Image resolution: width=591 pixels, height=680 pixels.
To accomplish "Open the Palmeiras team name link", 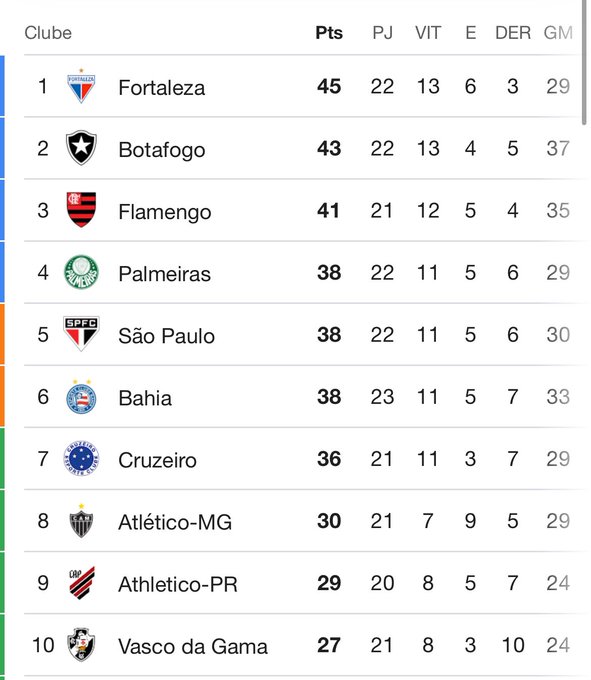I will [165, 274].
